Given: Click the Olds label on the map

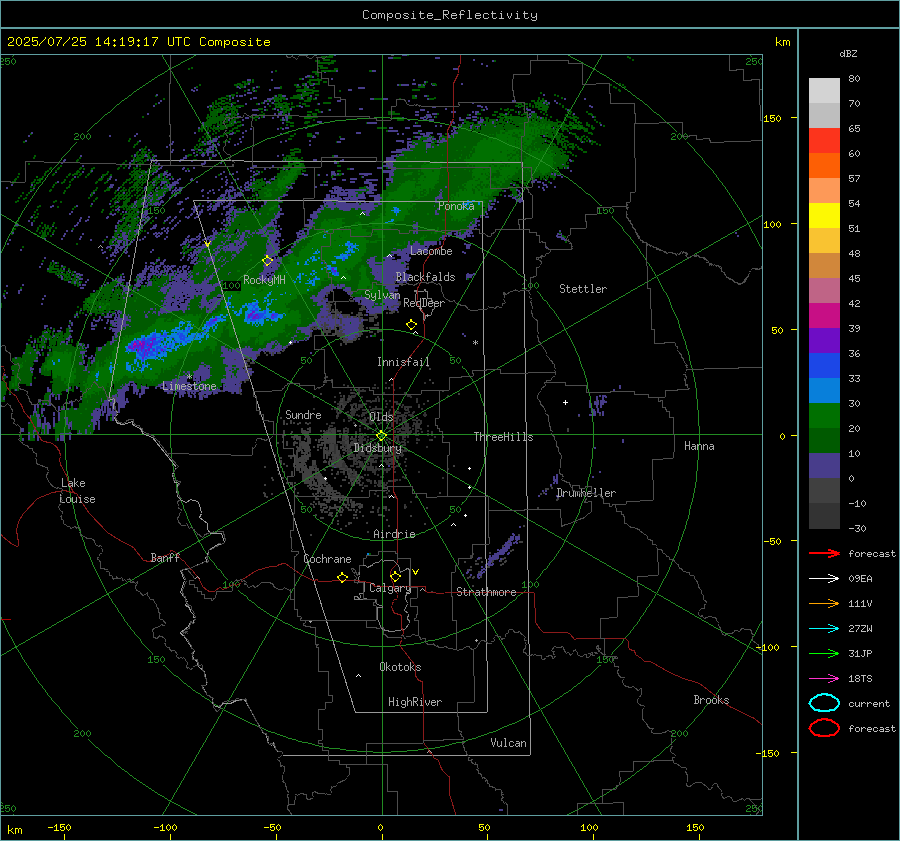Looking at the screenshot, I should coord(381,417).
